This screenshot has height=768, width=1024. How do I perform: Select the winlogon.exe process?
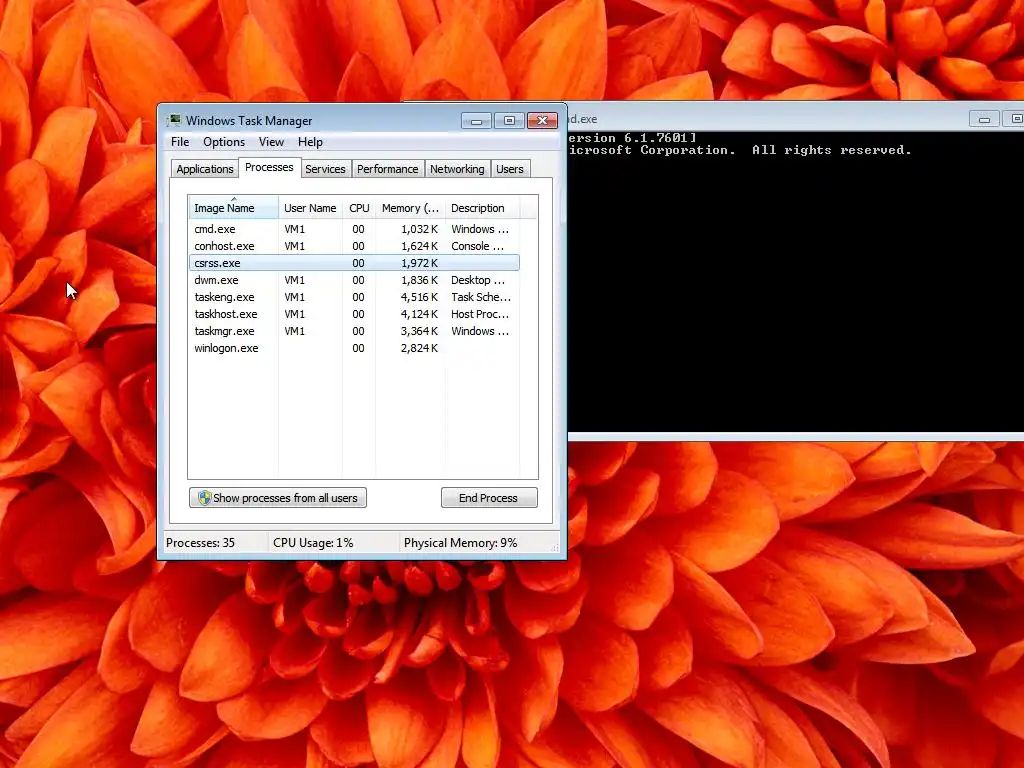[354, 348]
